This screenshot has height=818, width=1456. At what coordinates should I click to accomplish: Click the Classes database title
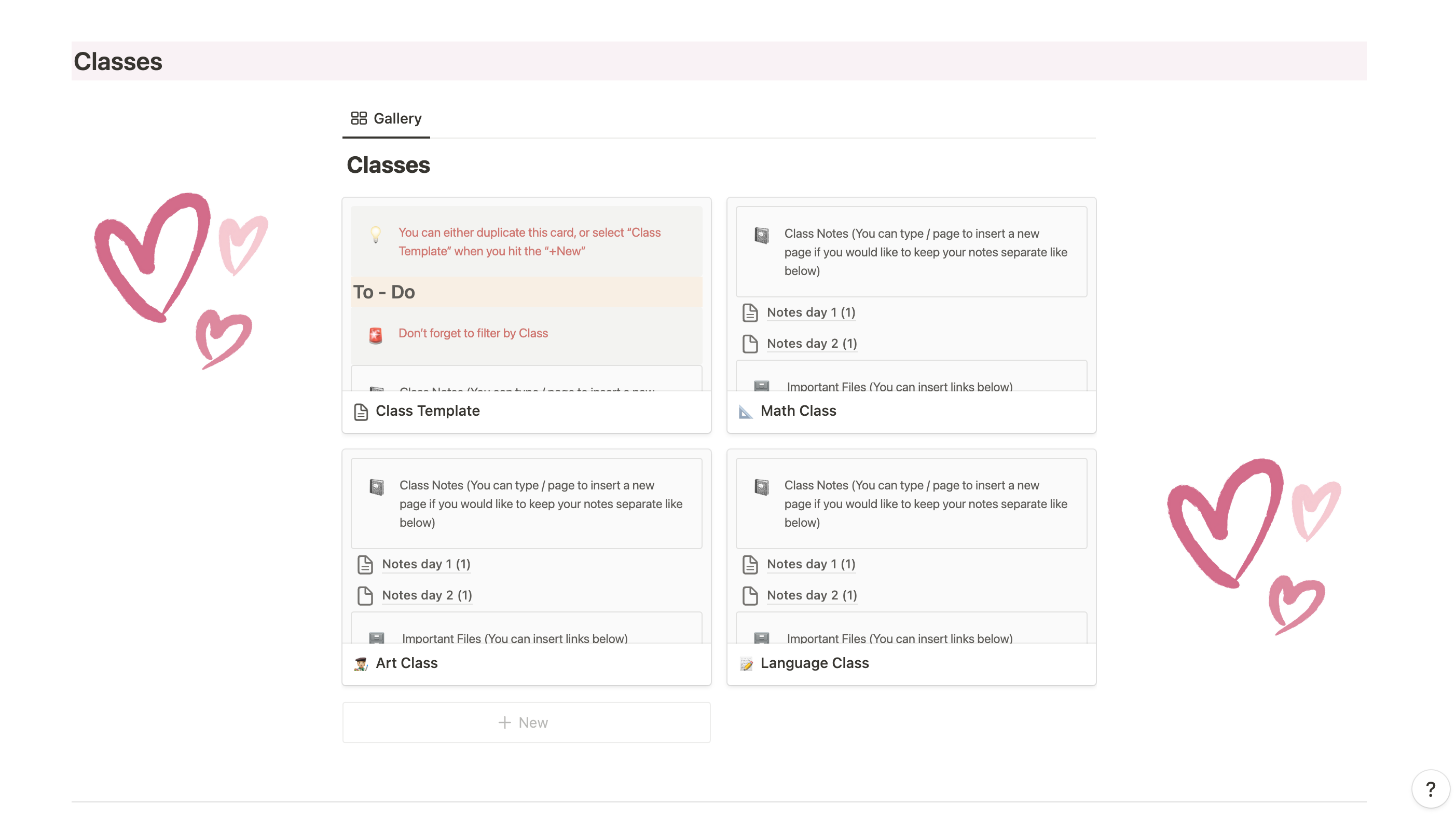[388, 165]
